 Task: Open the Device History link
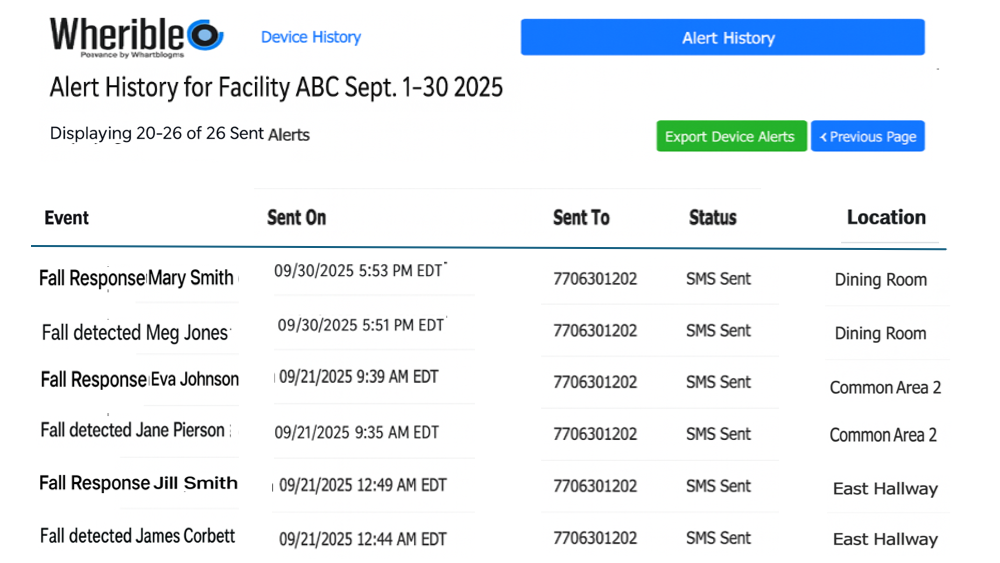(311, 38)
